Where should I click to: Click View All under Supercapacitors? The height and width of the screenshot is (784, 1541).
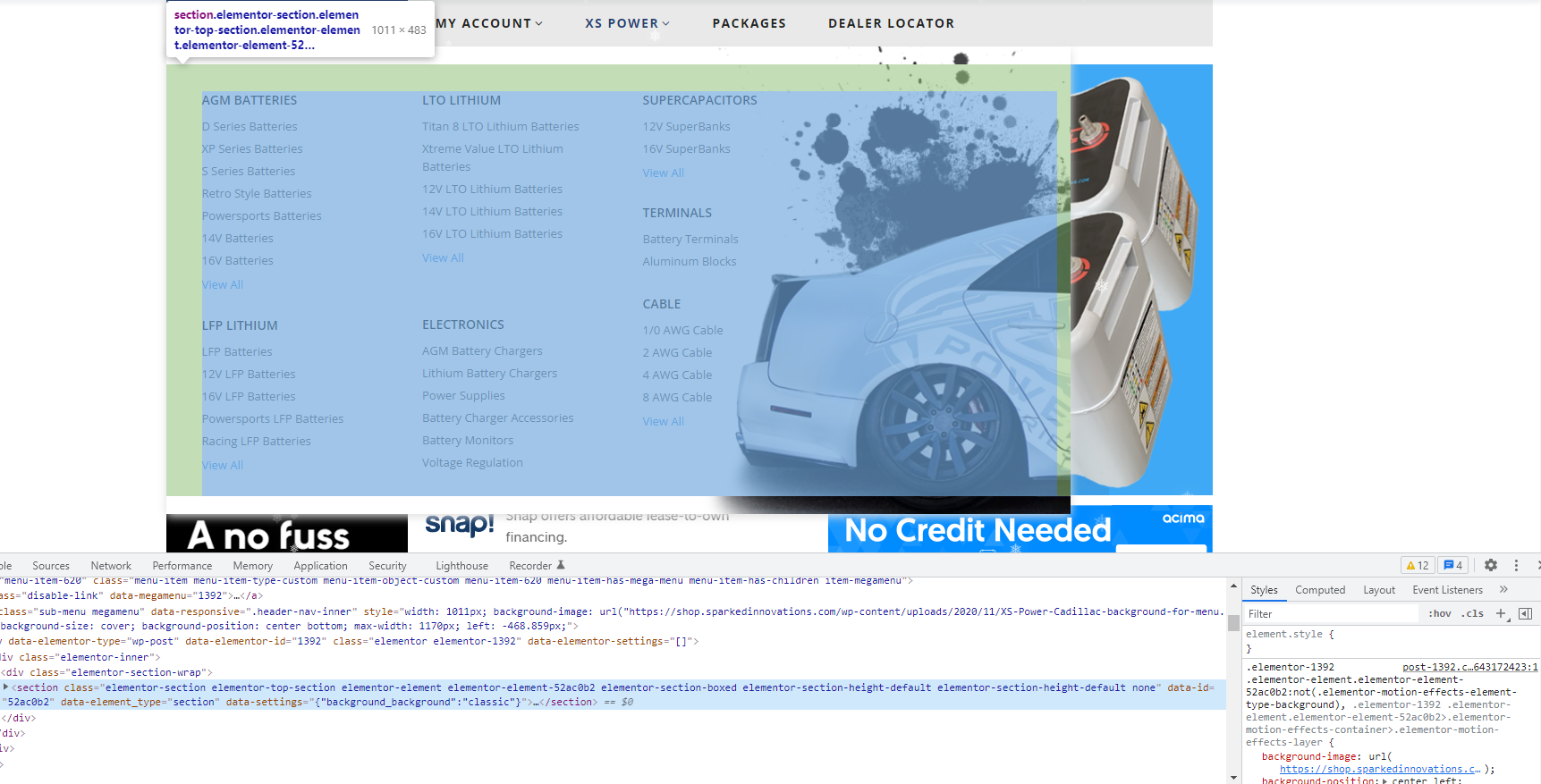click(x=663, y=173)
